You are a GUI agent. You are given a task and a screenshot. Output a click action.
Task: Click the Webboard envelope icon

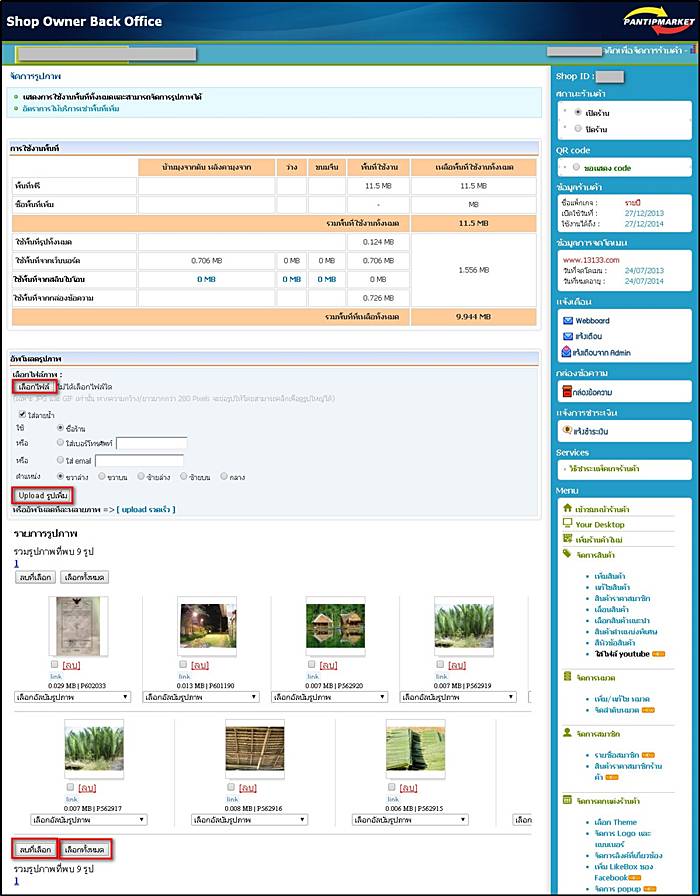[x=567, y=320]
